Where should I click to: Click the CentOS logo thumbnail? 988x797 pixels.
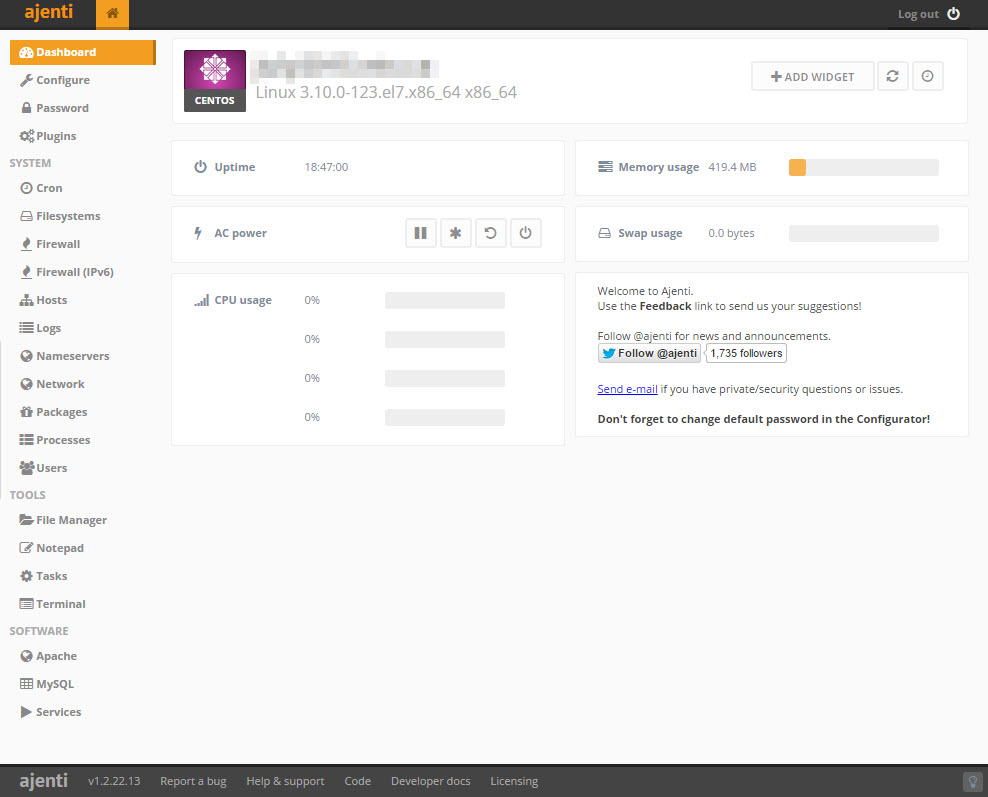coord(215,81)
